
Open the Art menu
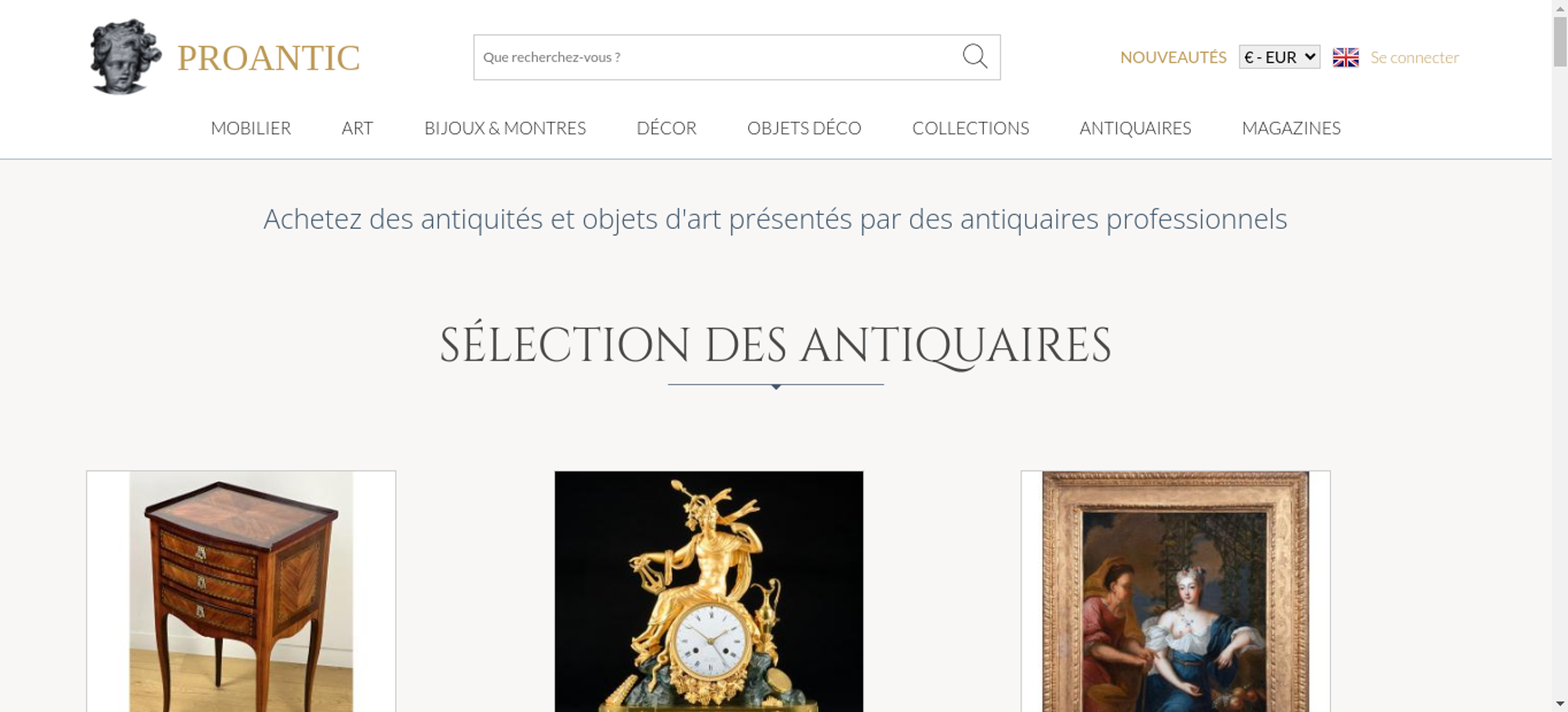point(358,128)
